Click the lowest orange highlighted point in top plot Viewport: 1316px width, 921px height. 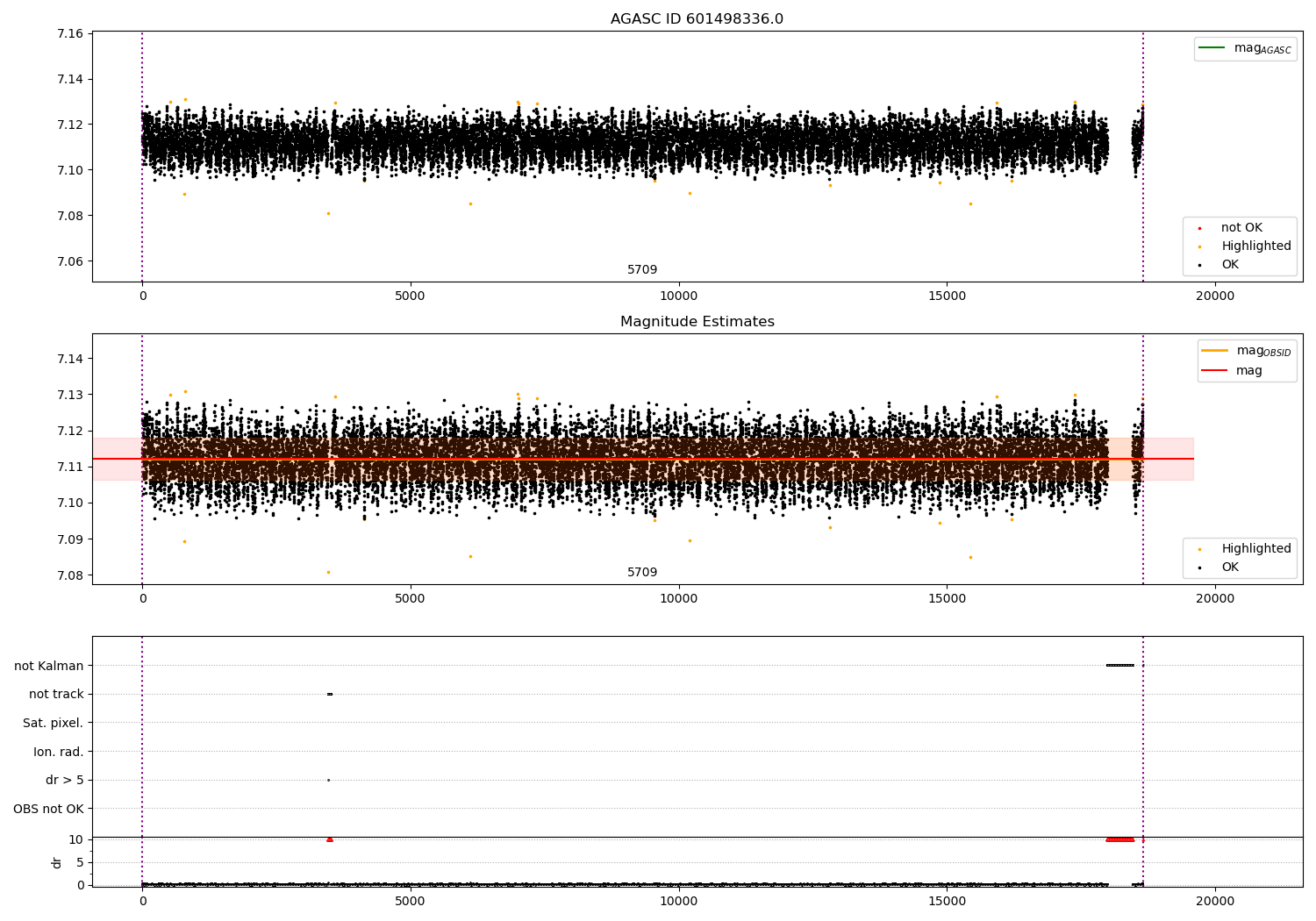click(x=328, y=213)
